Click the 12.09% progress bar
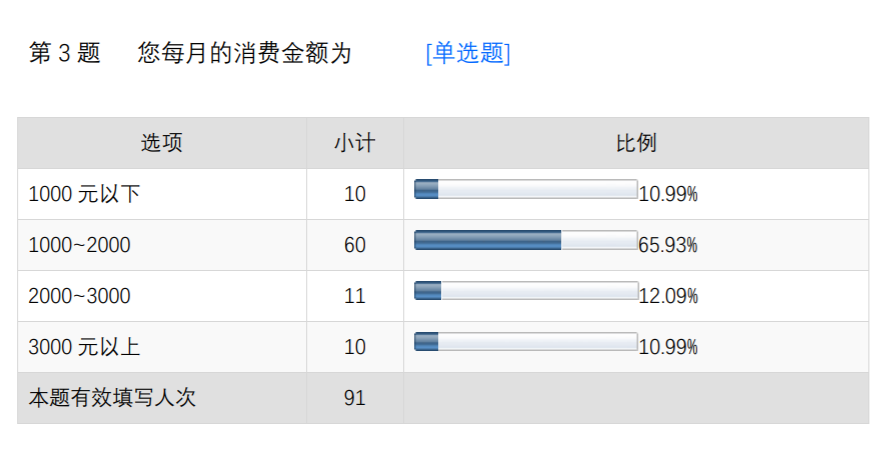This screenshot has height=476, width=887. pyautogui.click(x=526, y=291)
